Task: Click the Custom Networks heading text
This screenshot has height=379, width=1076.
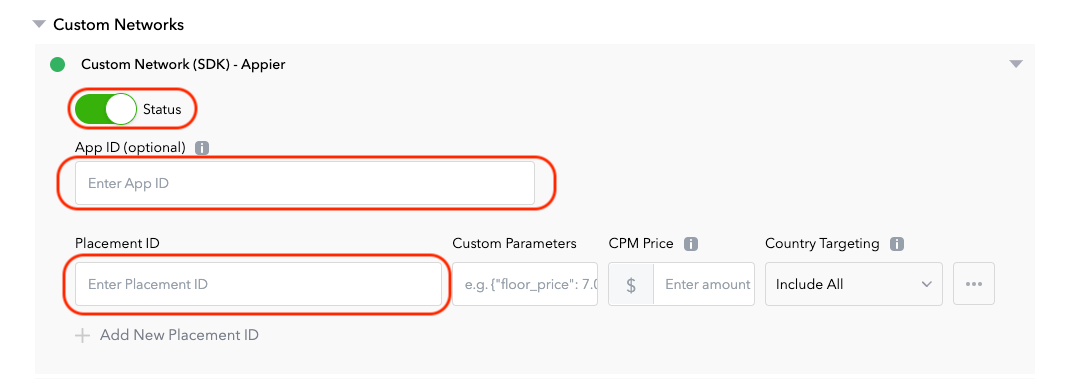Action: [x=119, y=25]
